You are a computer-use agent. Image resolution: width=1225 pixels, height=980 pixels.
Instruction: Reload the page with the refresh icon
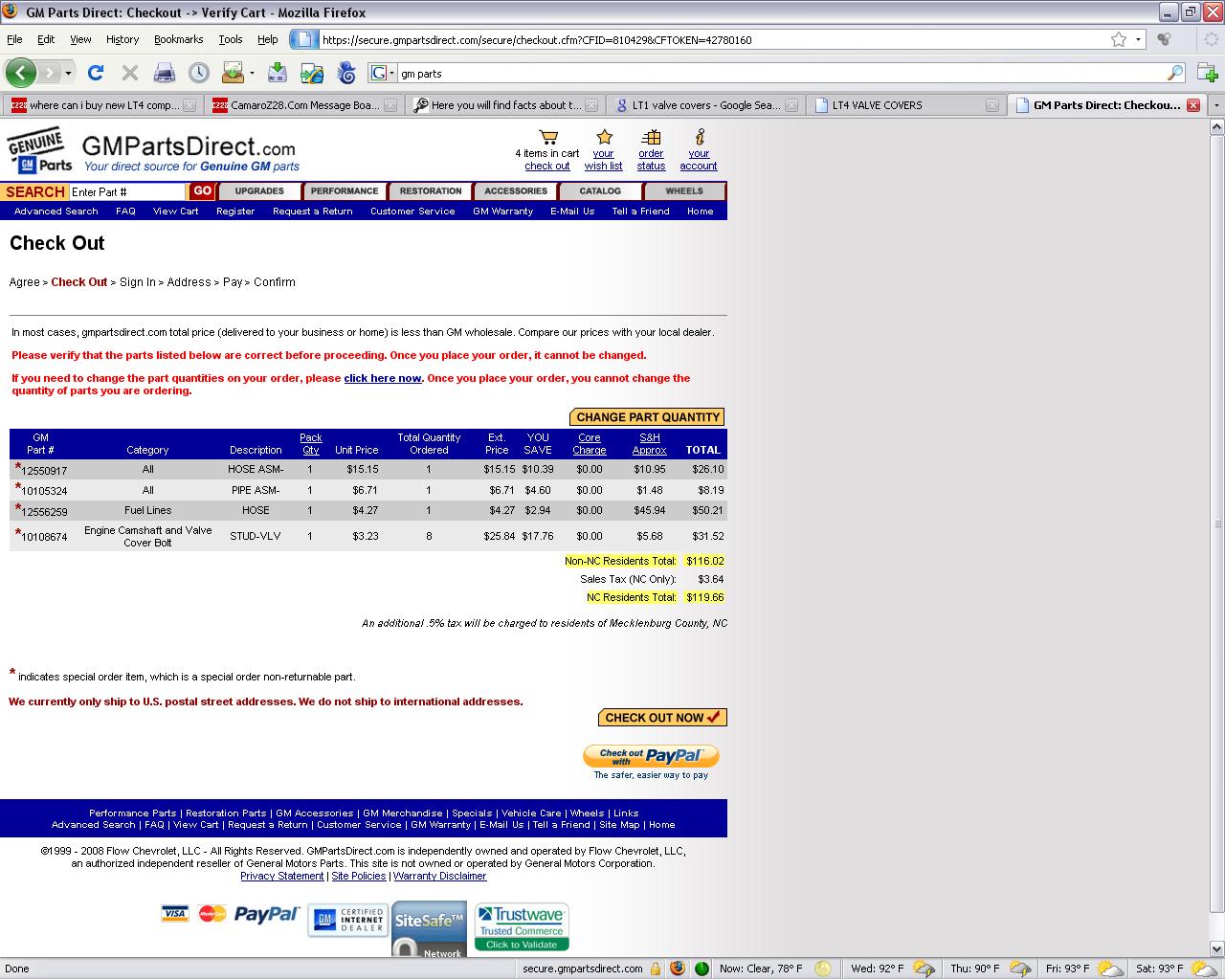pos(96,73)
